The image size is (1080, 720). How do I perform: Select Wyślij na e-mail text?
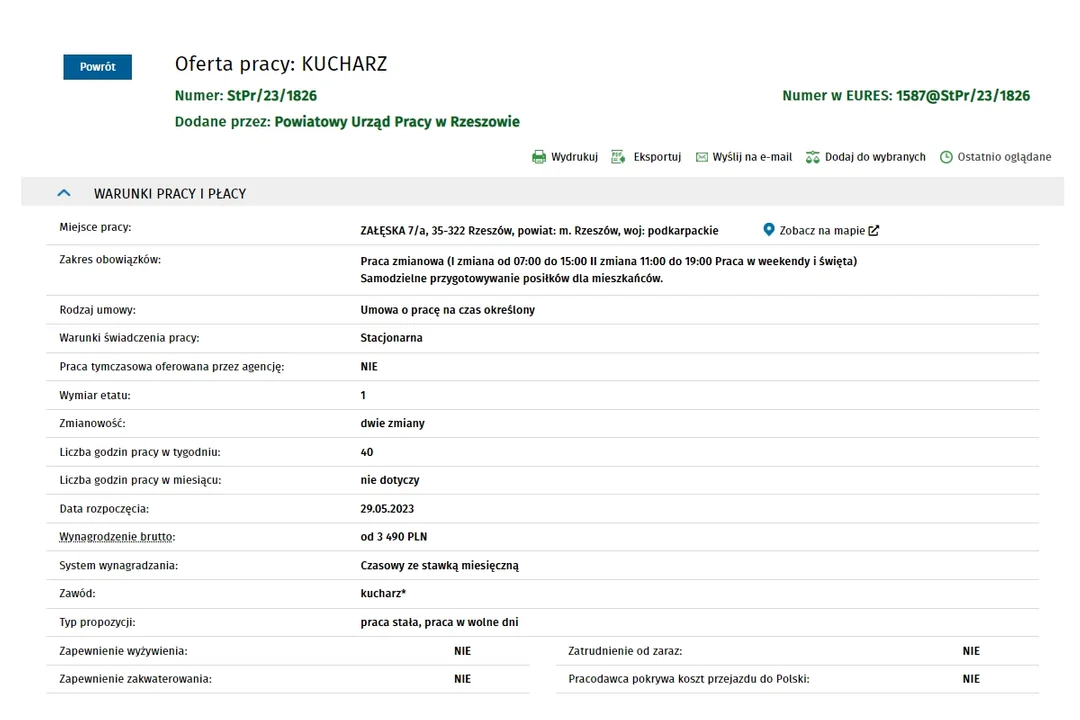pos(752,157)
